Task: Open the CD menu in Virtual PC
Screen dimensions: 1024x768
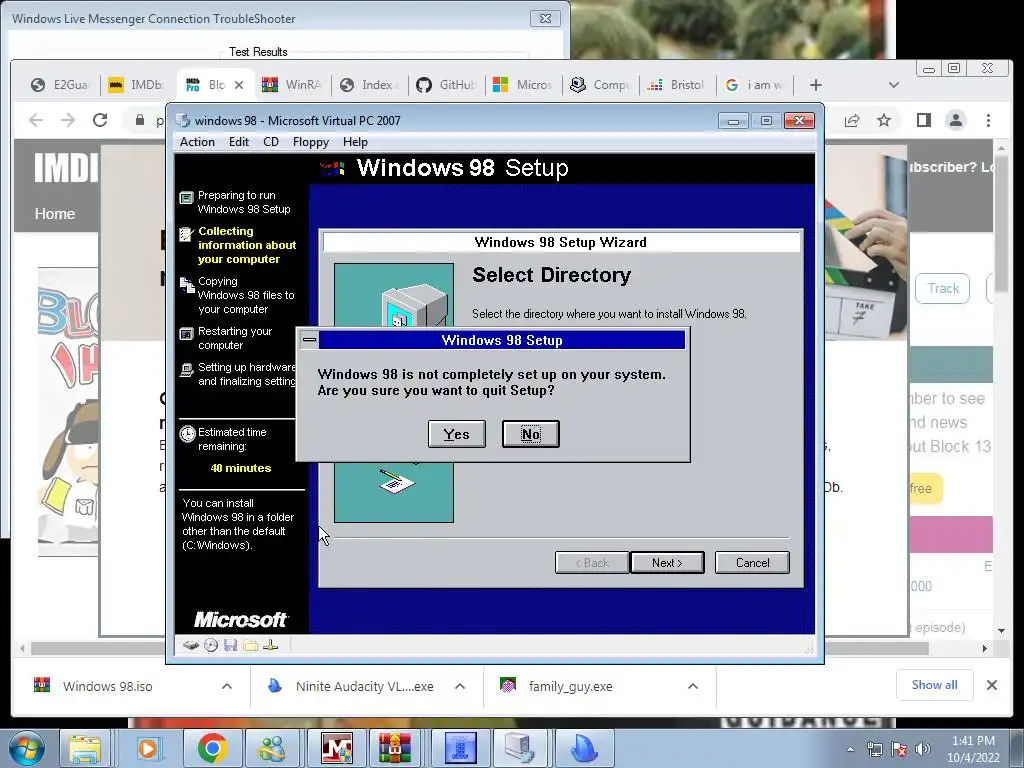Action: click(270, 142)
